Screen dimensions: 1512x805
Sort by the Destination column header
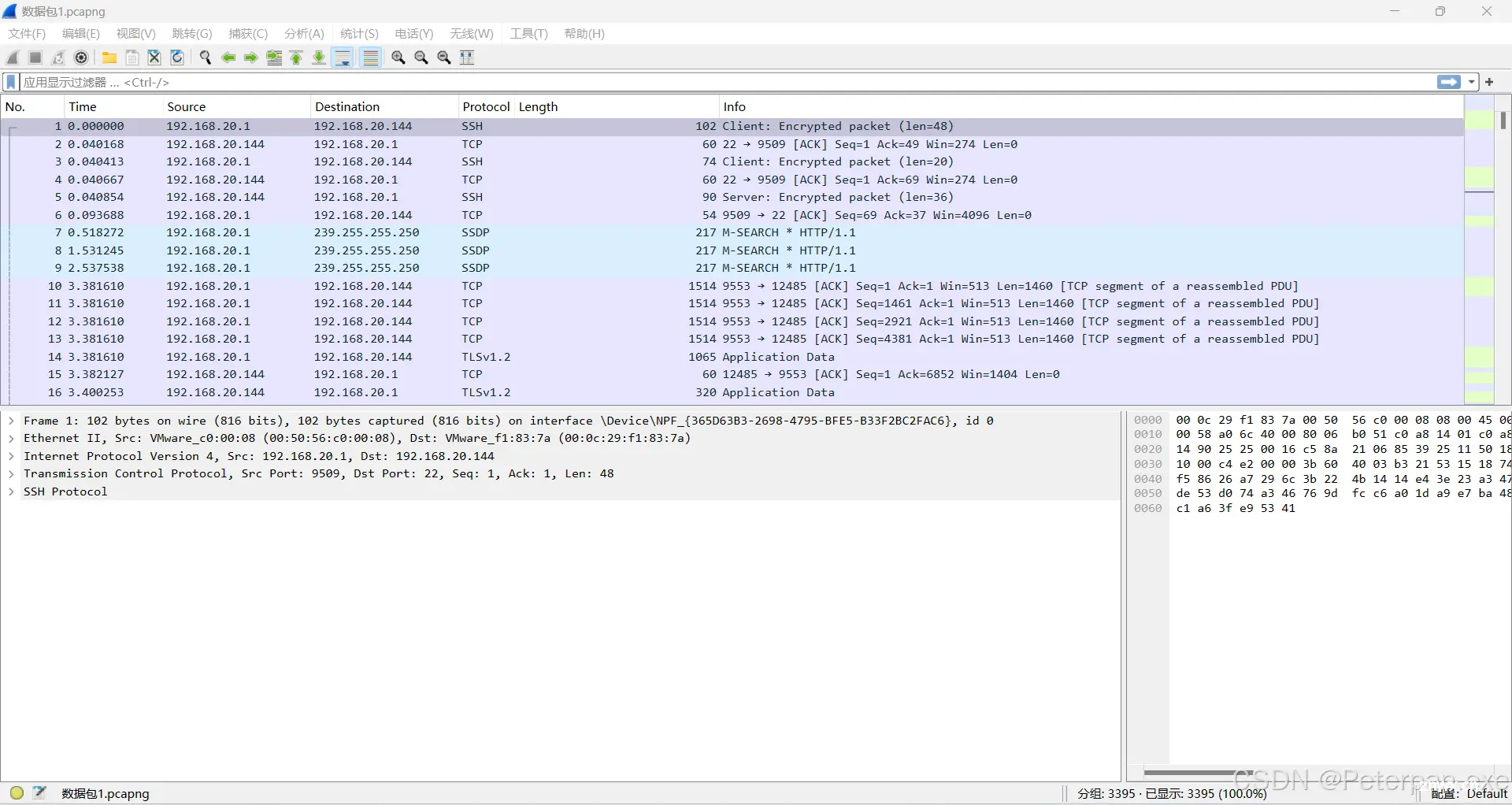[384, 107]
